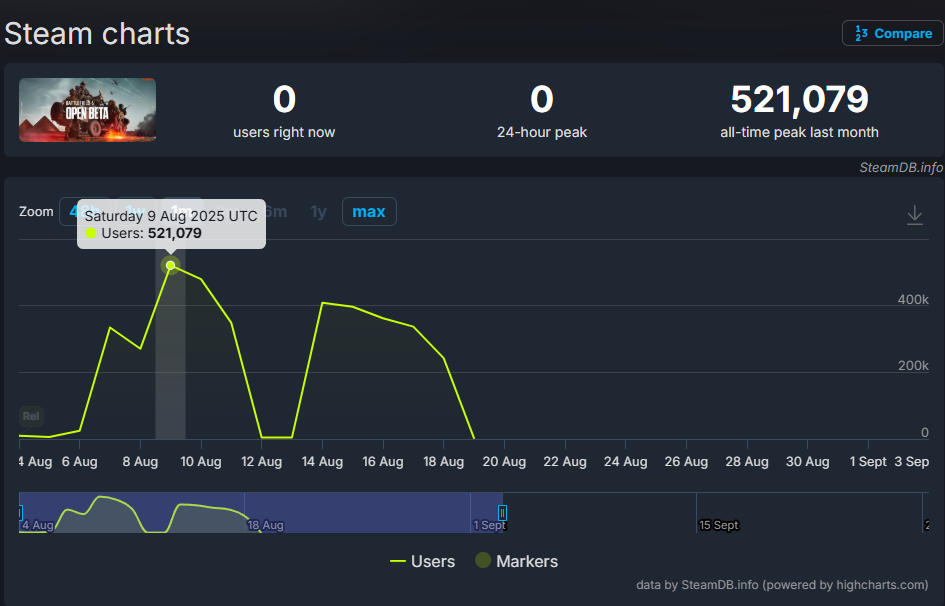The width and height of the screenshot is (945, 606).
Task: Choose the max zoom option
Action: point(369,212)
